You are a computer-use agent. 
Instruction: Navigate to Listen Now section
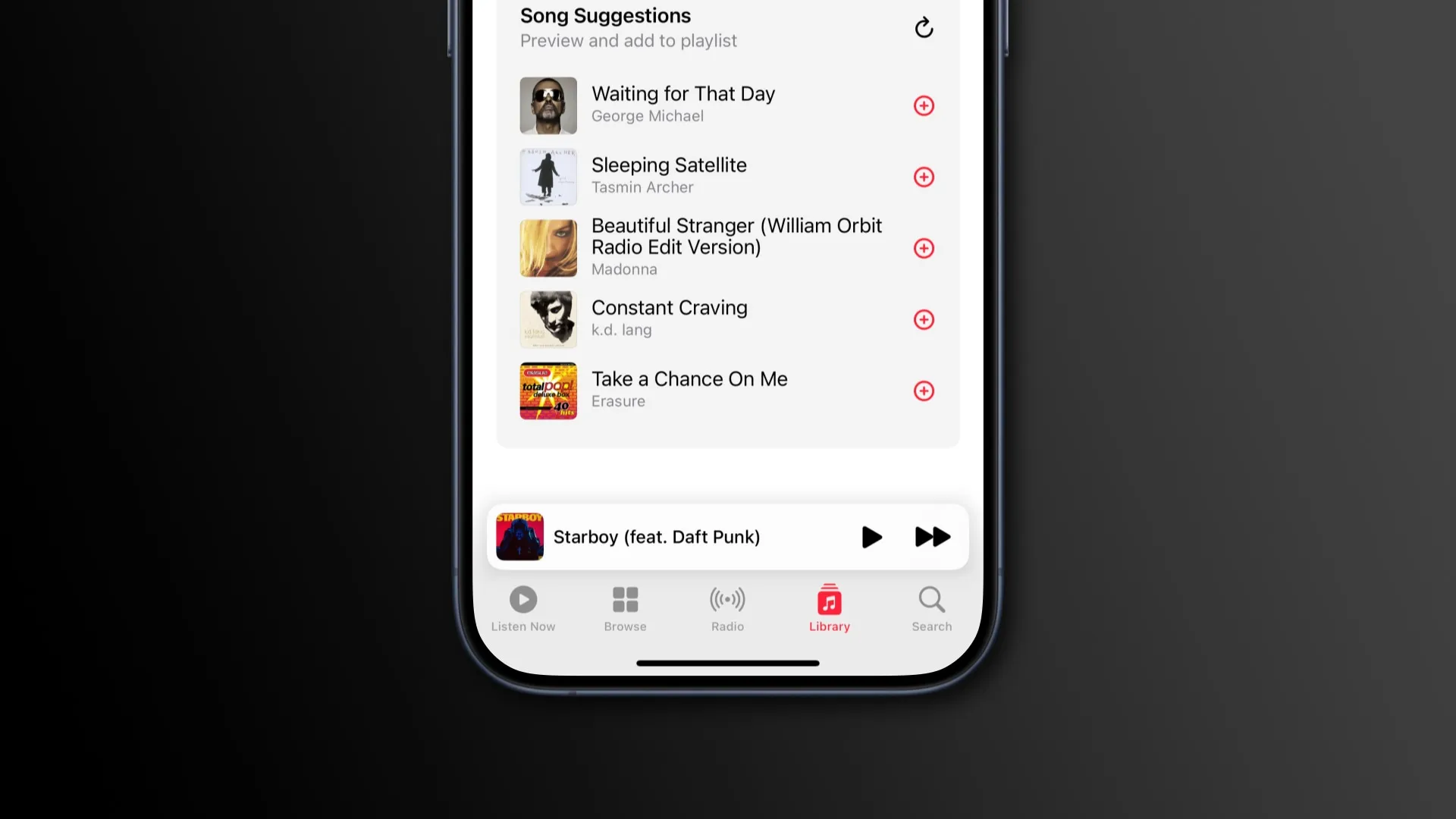[x=523, y=607]
